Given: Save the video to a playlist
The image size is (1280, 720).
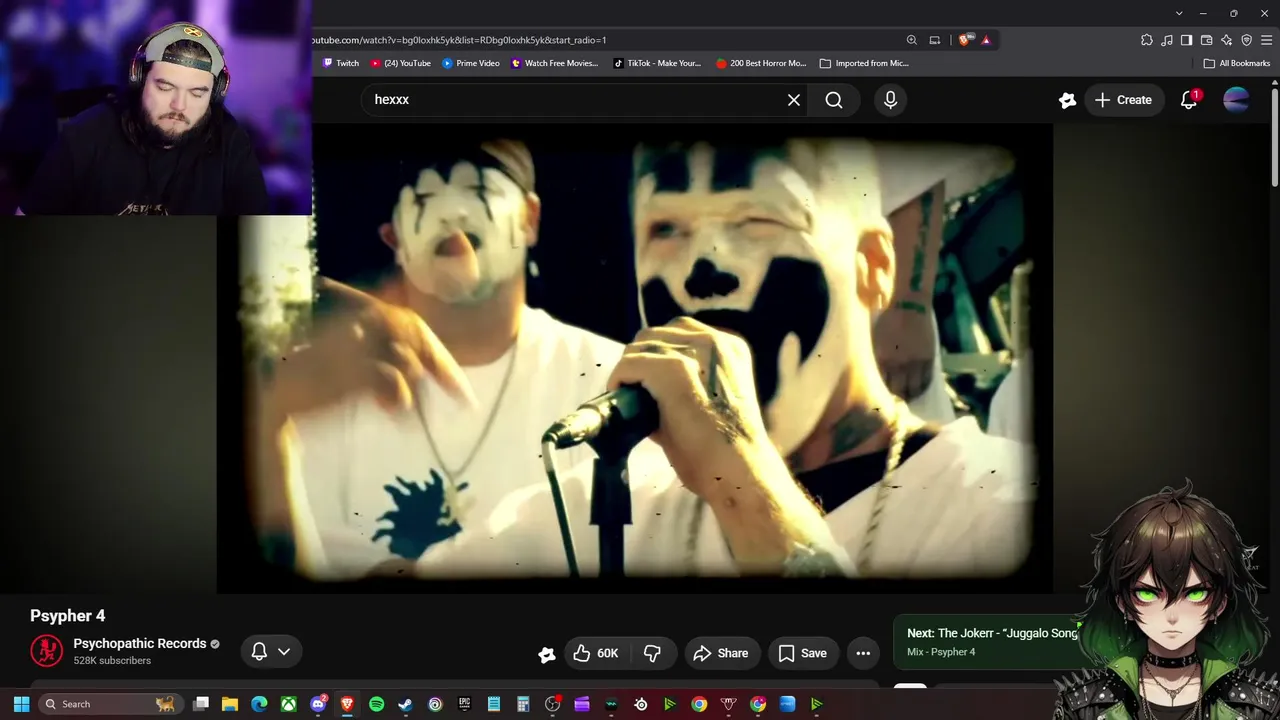Looking at the screenshot, I should click(x=803, y=653).
